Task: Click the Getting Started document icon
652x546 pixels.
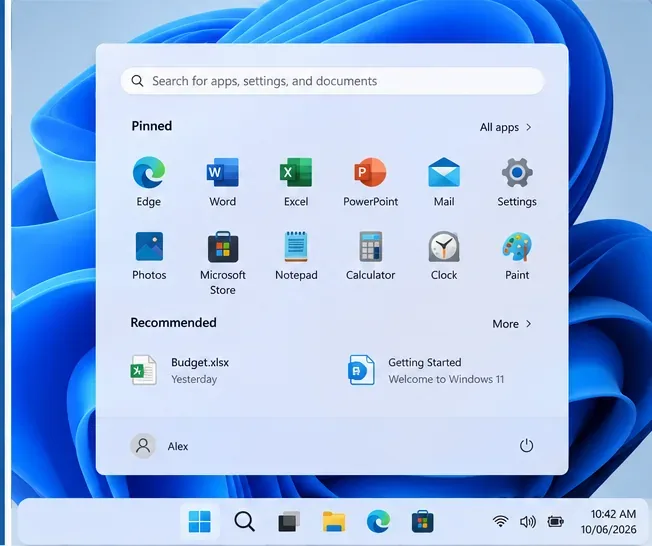Action: [361, 370]
